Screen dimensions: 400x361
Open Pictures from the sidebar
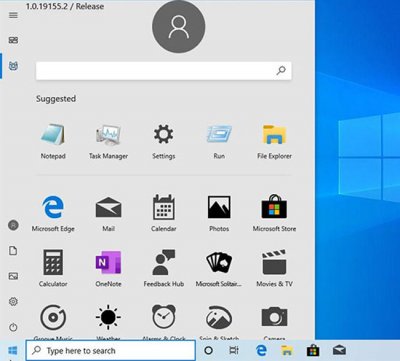click(x=13, y=276)
